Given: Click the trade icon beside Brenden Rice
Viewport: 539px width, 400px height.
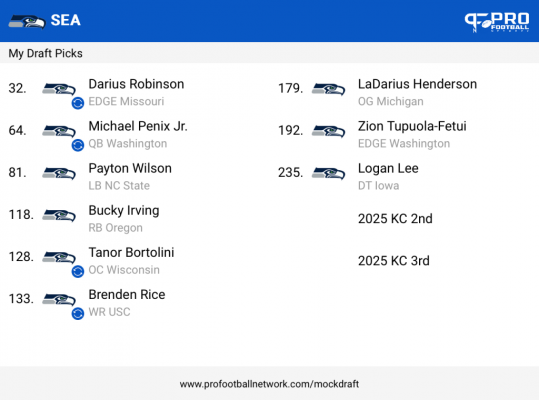Looking at the screenshot, I should pyautogui.click(x=78, y=313).
